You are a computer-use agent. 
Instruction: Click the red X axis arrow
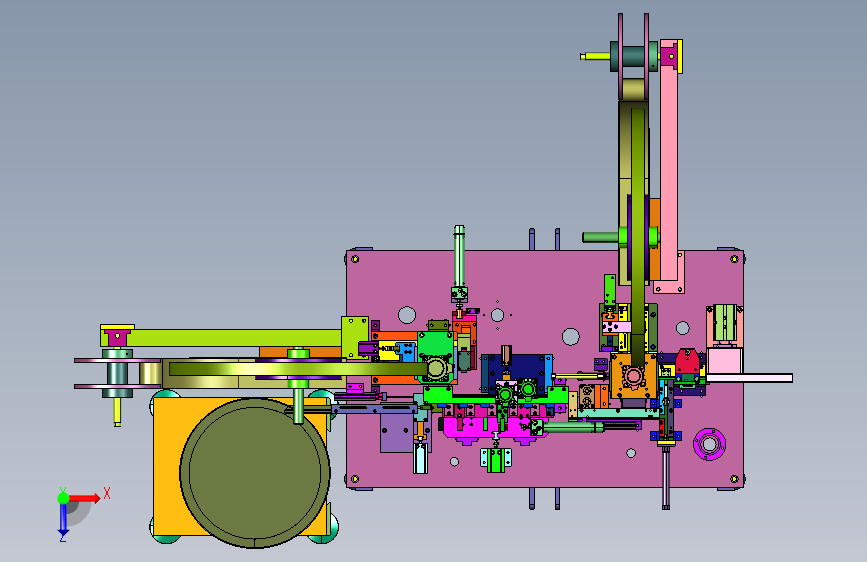point(85,498)
